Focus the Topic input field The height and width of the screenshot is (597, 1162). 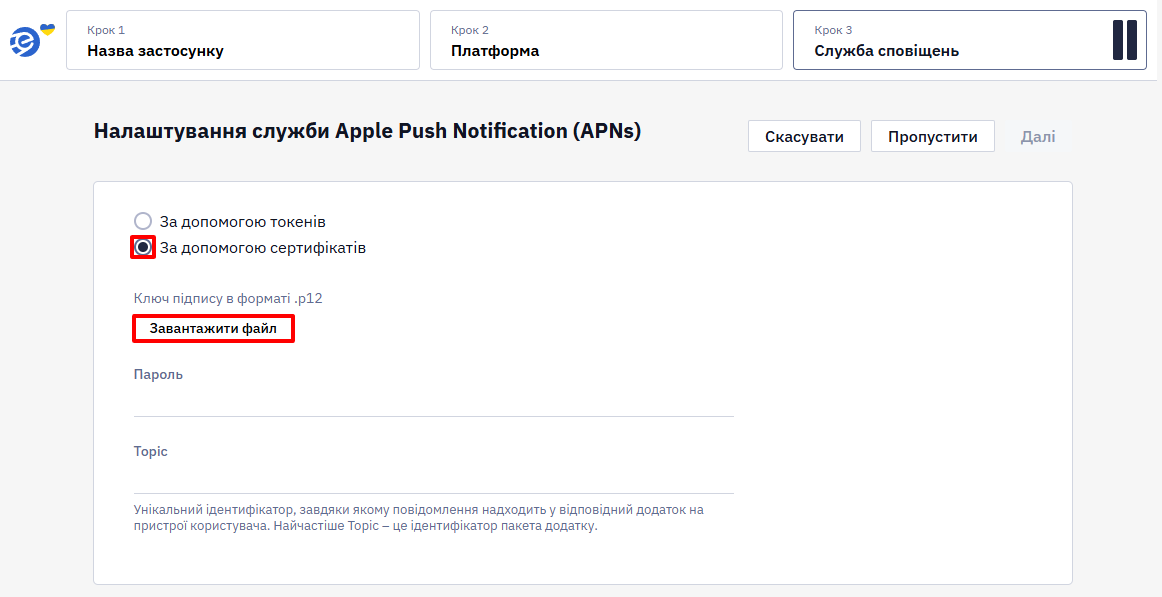pos(434,478)
